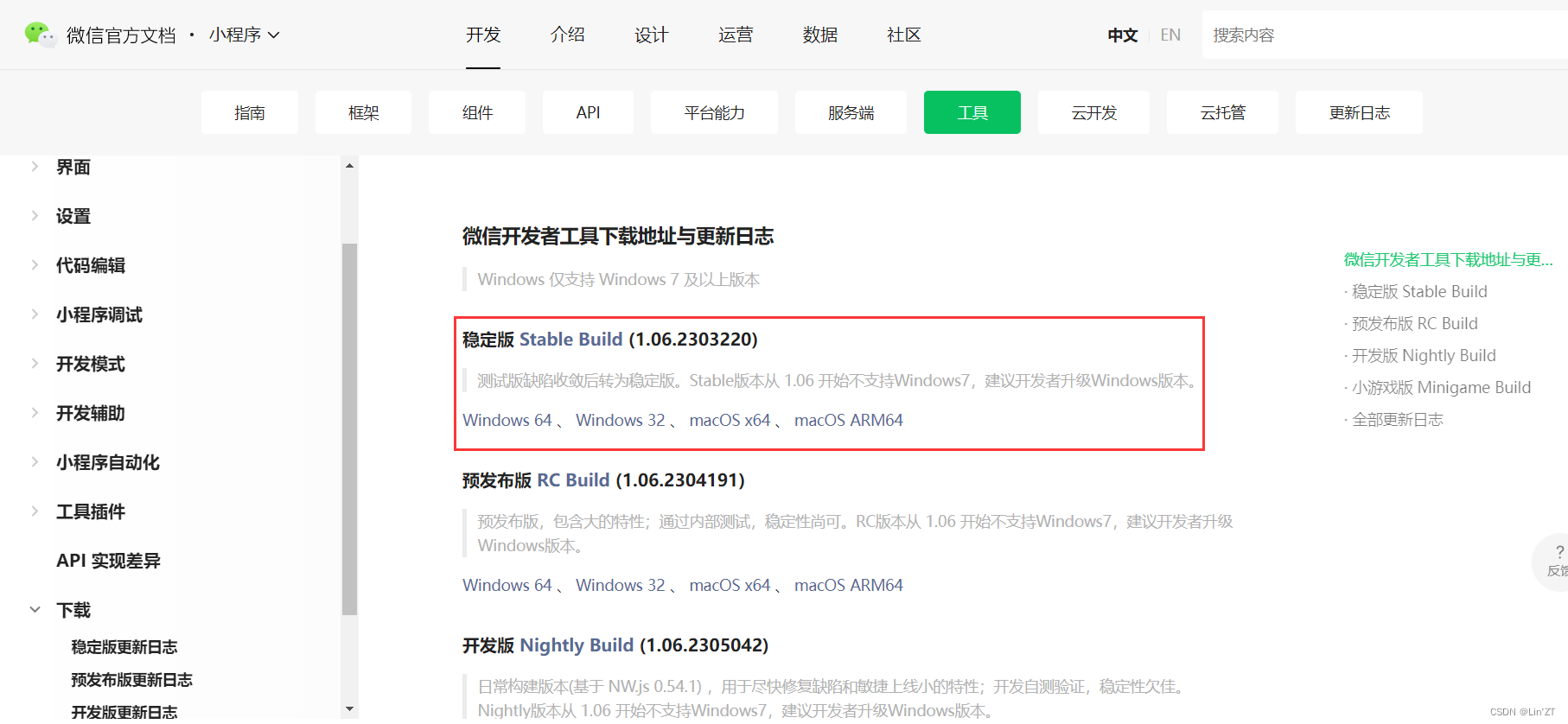Jump to 小游戏版 Minigame Build in outline
Screen dimensions: 1568x724
pos(1441,387)
